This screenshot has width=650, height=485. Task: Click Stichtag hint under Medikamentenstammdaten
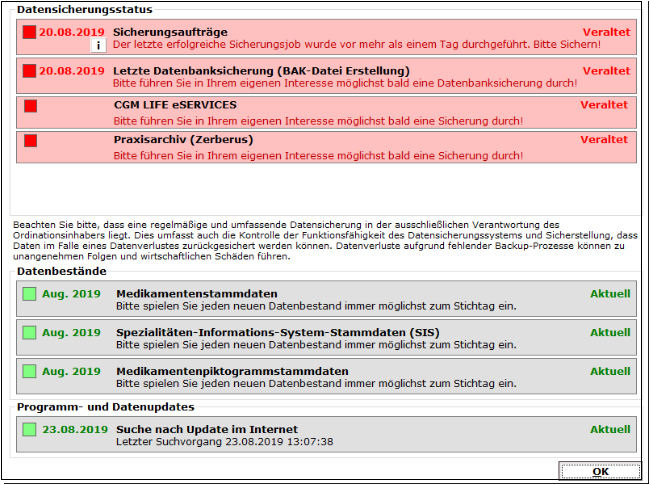click(x=316, y=306)
